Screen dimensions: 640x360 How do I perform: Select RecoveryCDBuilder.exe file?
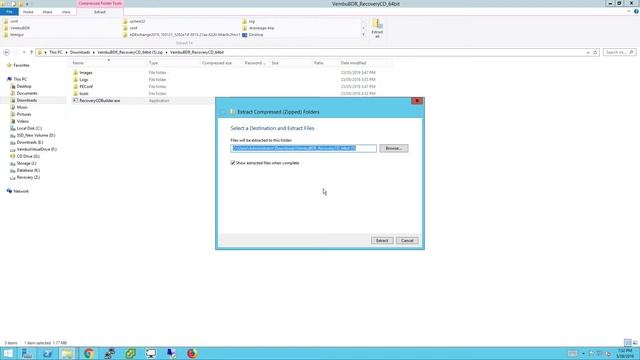click(x=100, y=100)
